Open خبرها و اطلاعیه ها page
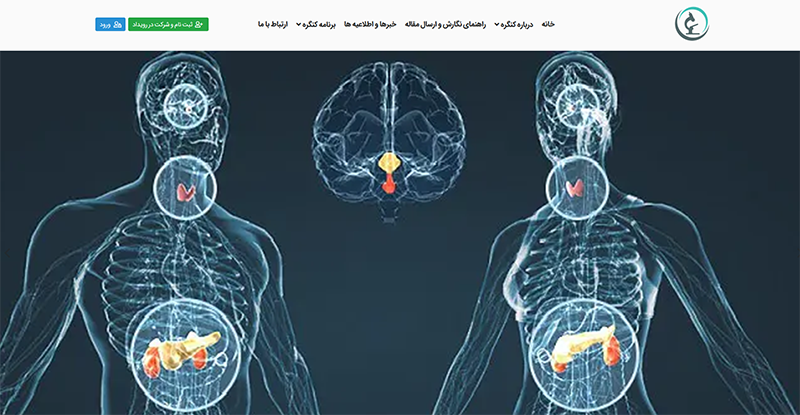The image size is (800, 415). click(x=370, y=25)
